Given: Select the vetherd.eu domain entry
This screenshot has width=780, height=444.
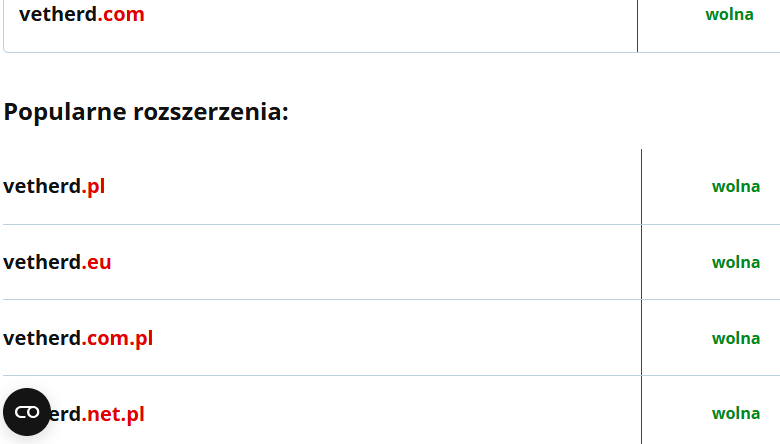Looking at the screenshot, I should coord(57,262).
